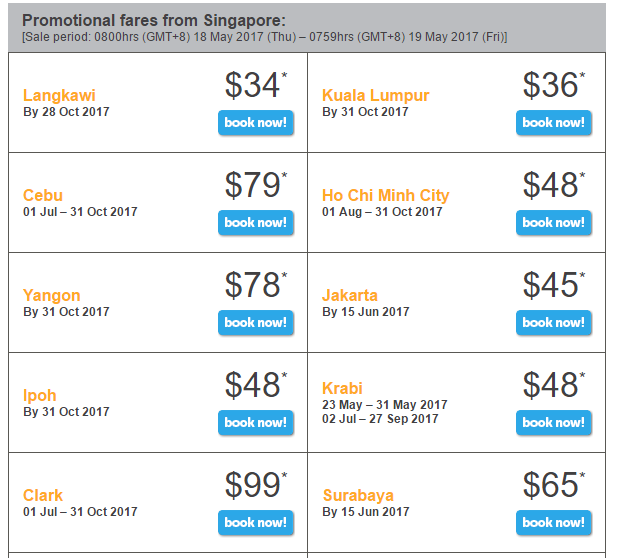The image size is (624, 558).
Task: Click the Clark destination name
Action: point(43,496)
